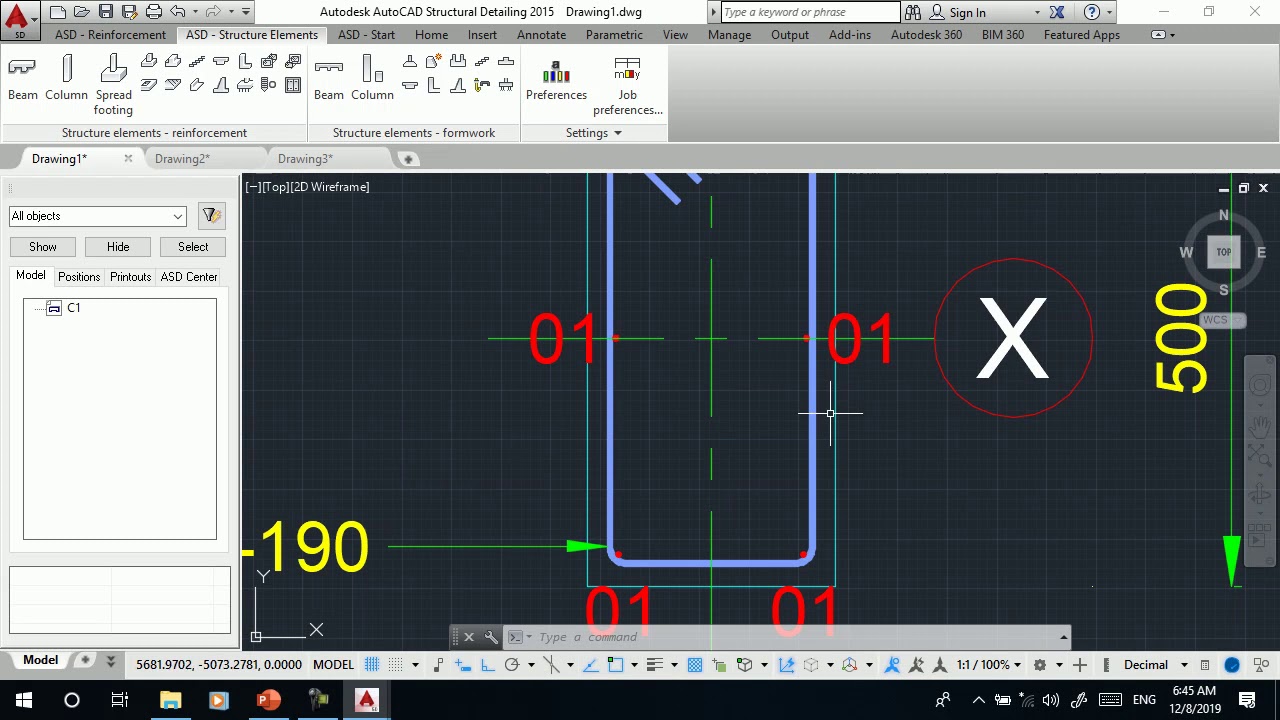Open the Preferences settings icon
1280x720 pixels.
point(556,80)
